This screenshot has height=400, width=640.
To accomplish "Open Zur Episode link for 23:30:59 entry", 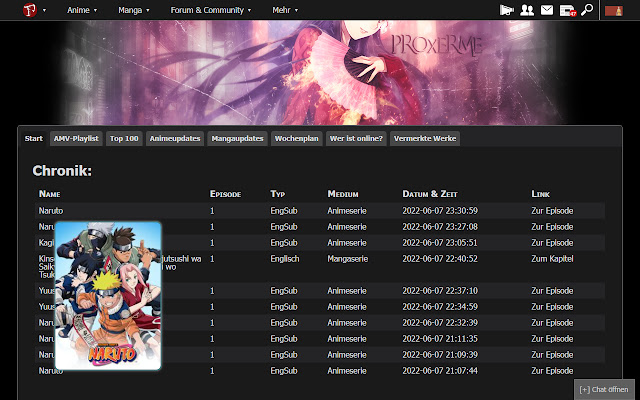I will point(552,211).
